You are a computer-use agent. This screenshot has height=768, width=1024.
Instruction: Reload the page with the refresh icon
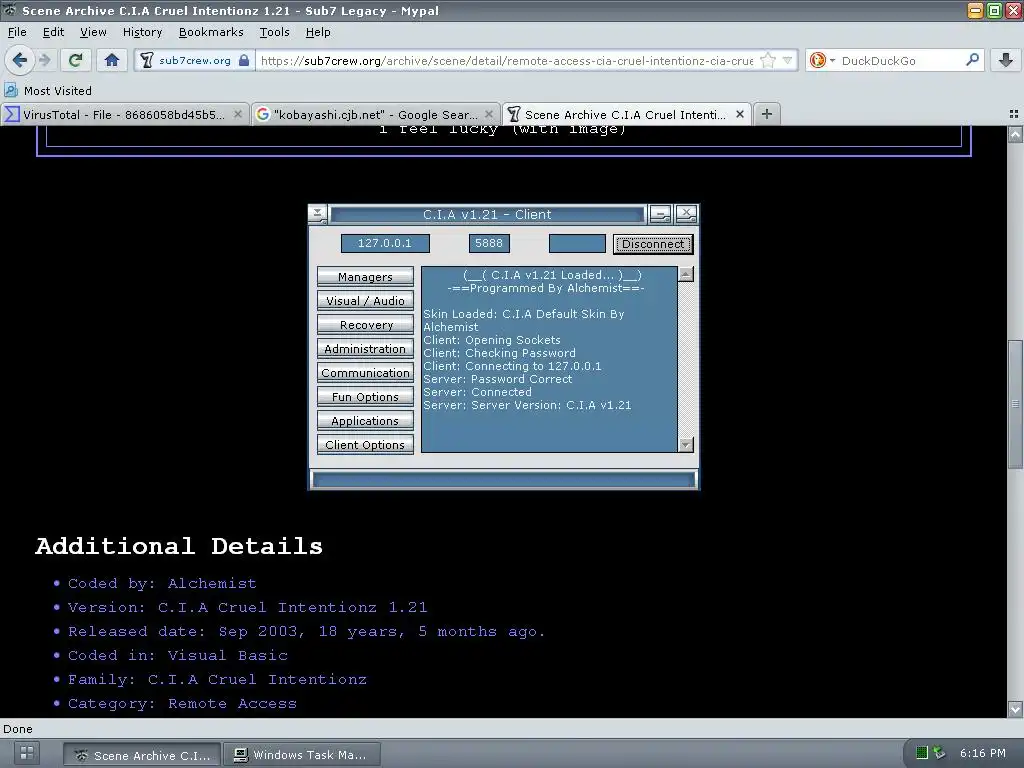tap(75, 61)
